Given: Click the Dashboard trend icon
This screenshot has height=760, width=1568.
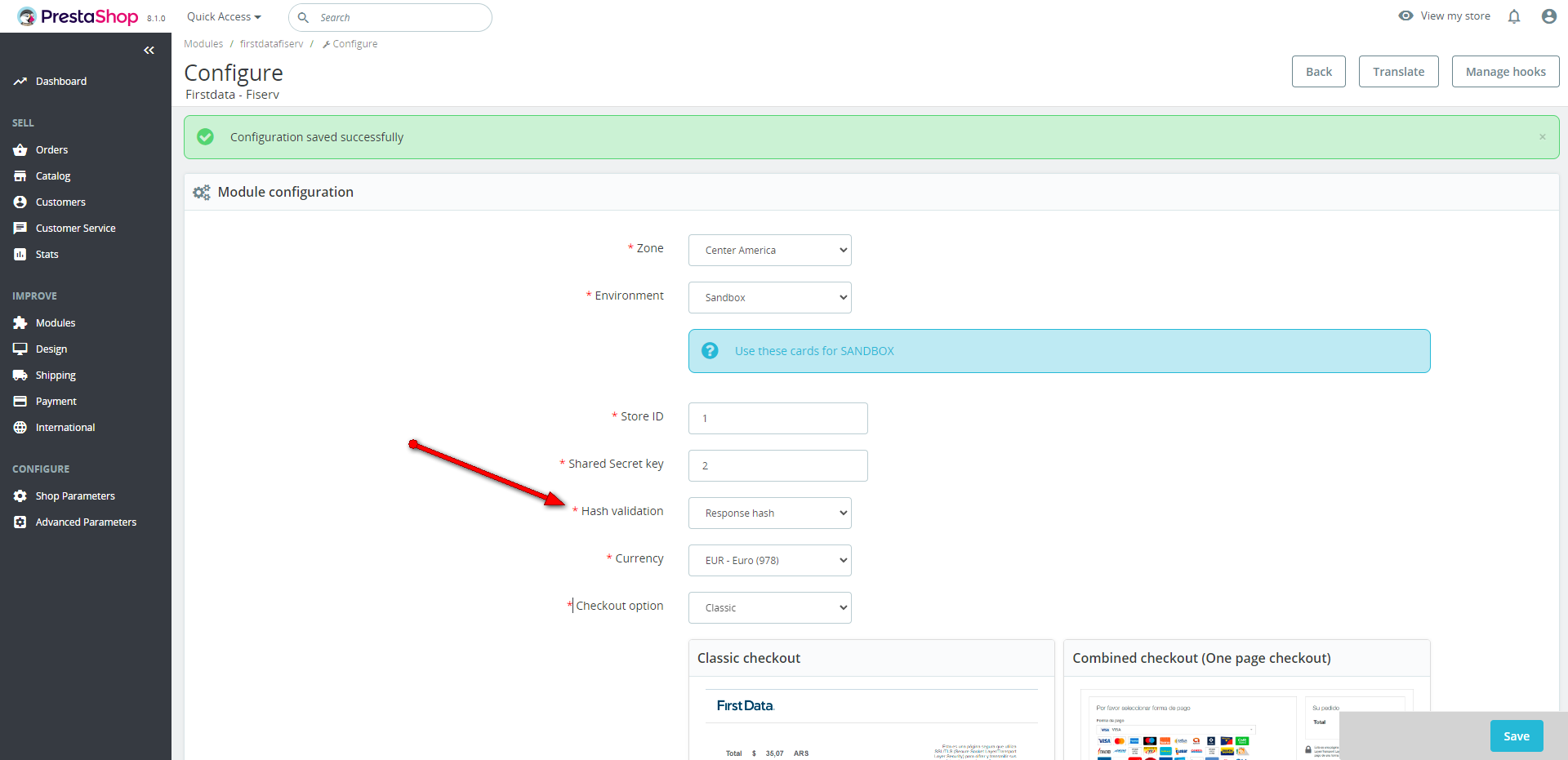Looking at the screenshot, I should (20, 82).
